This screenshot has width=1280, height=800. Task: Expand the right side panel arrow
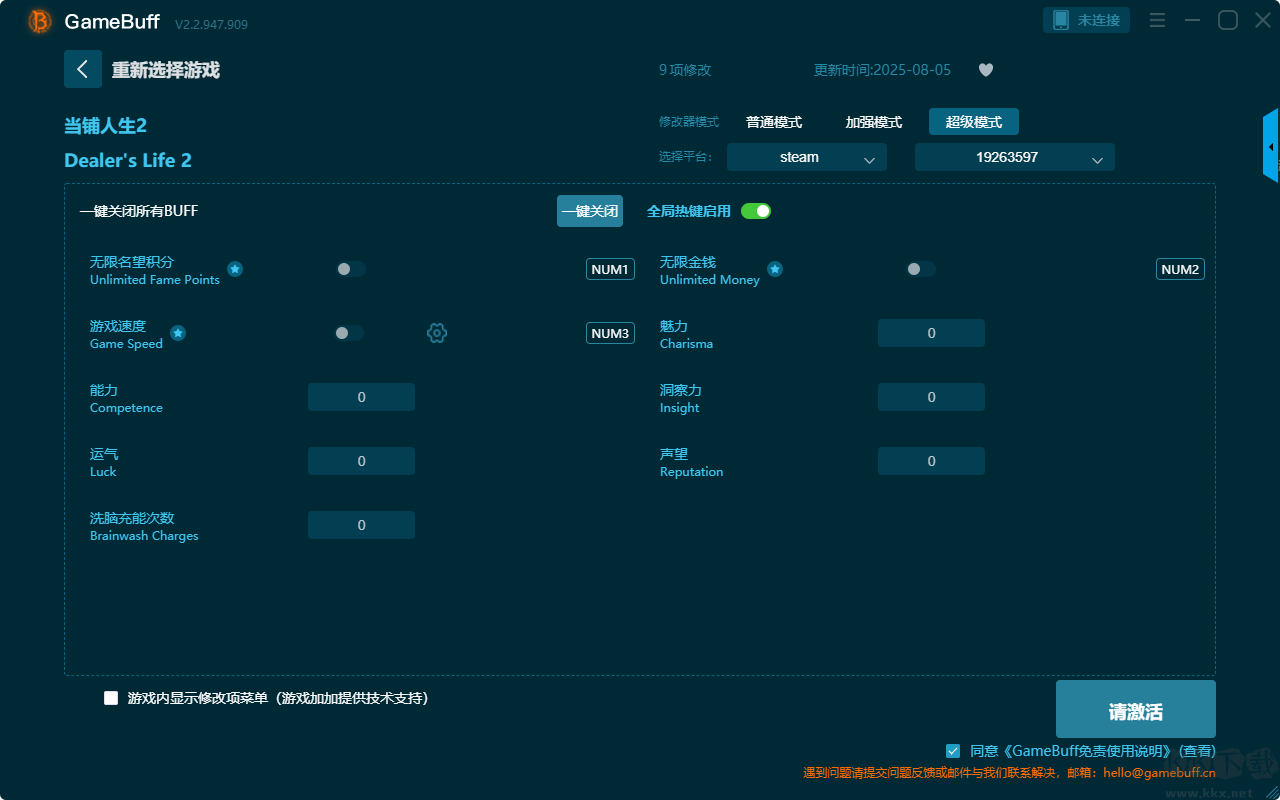pyautogui.click(x=1271, y=146)
